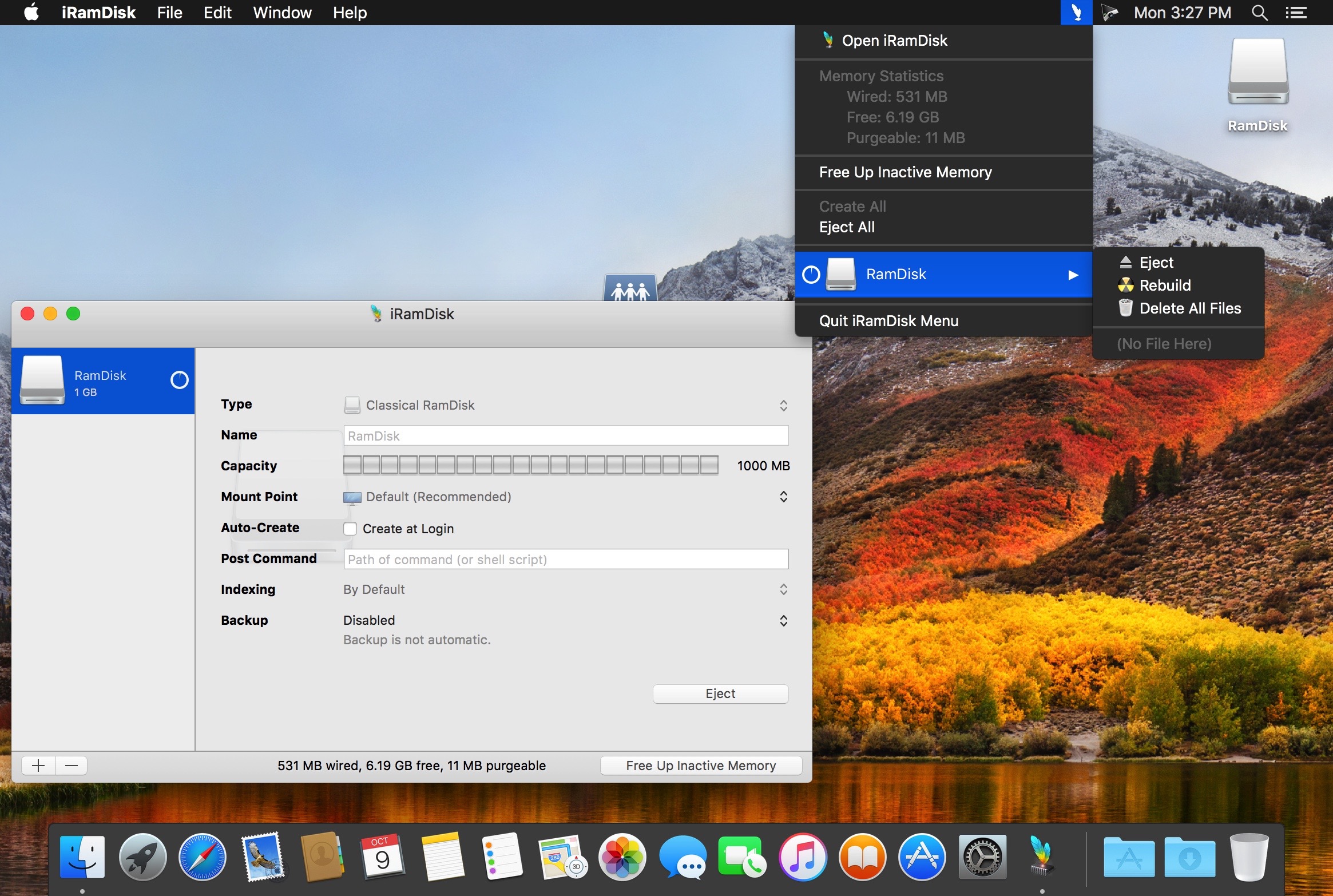Open Downloads folder in Dock
Image resolution: width=1333 pixels, height=896 pixels.
(x=1189, y=857)
